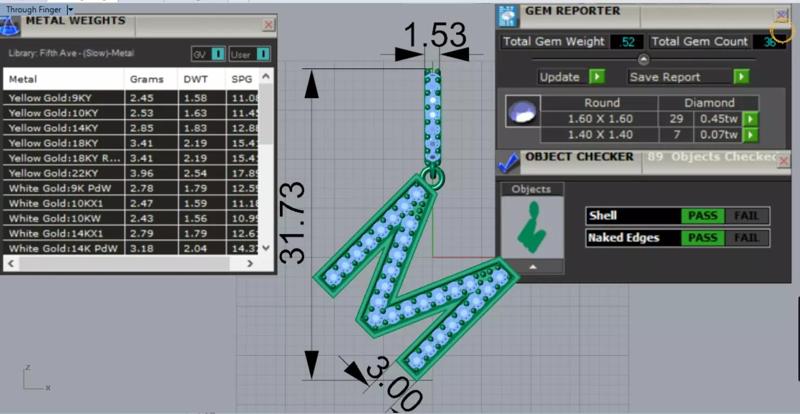Click the Total Gem Weight value field
Screen dimensions: 800x414
(x=628, y=42)
